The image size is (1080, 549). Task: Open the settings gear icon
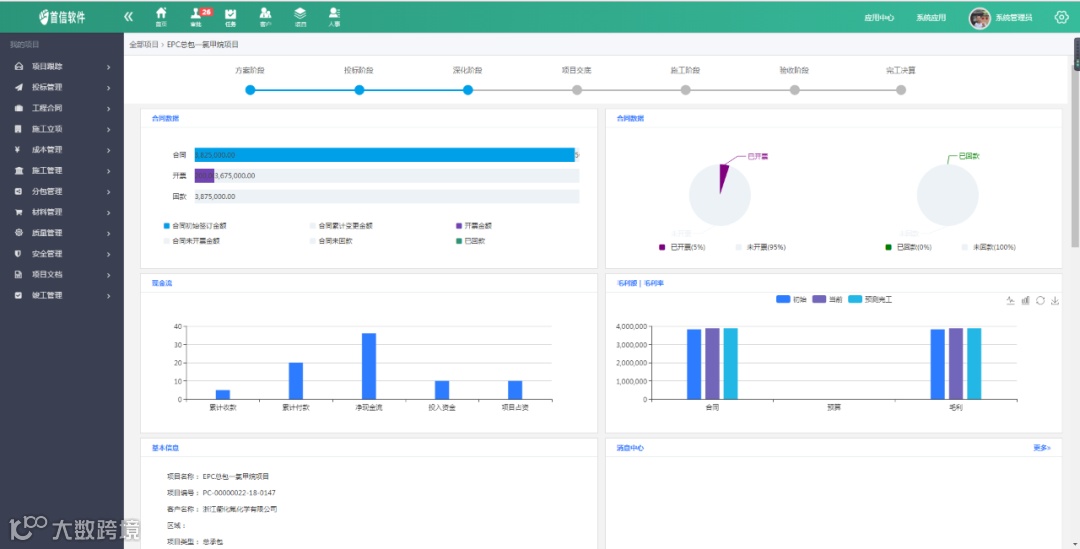(1061, 17)
